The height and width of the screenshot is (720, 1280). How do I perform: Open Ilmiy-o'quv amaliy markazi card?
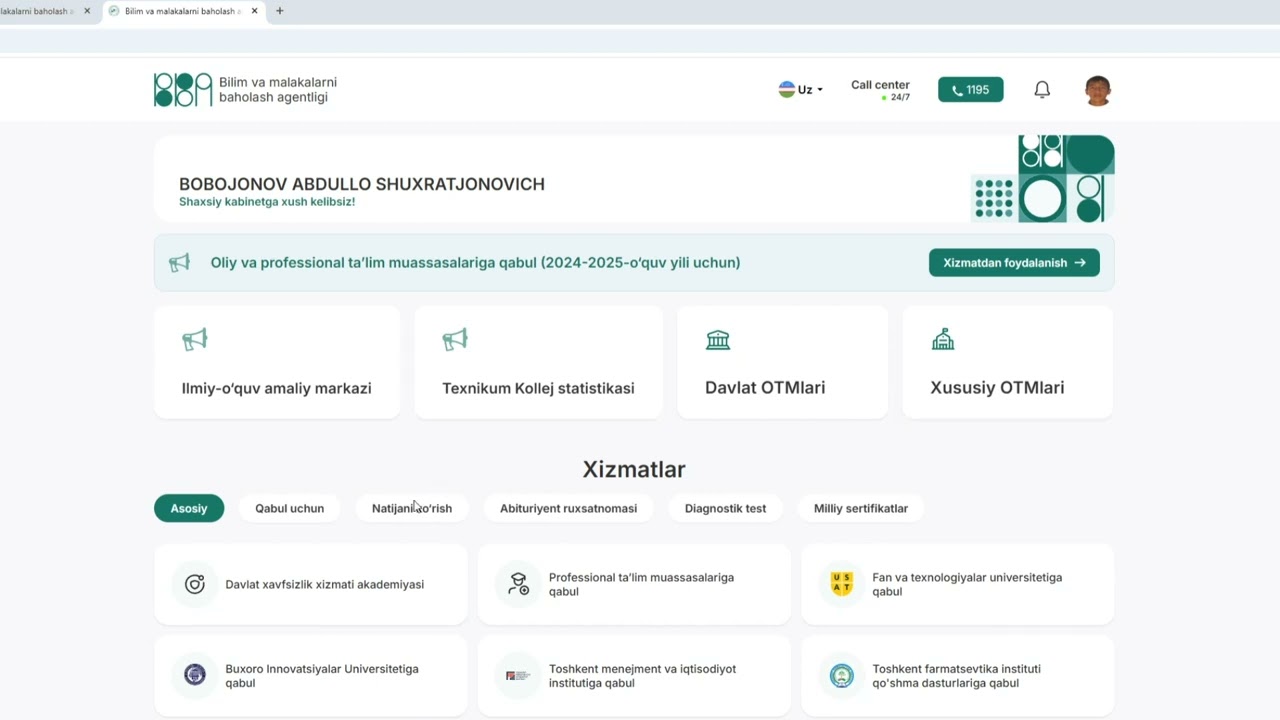(277, 362)
